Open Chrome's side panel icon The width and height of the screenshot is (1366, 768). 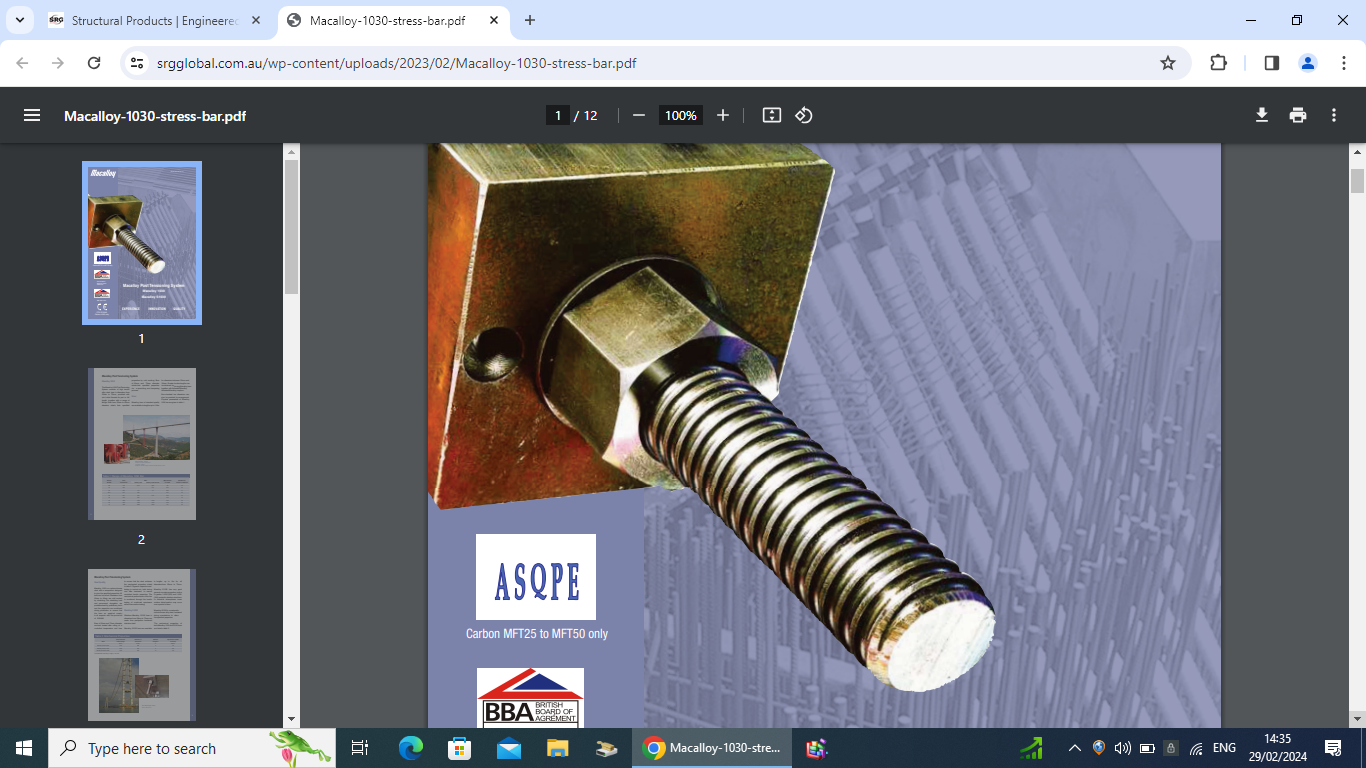[x=1271, y=62]
